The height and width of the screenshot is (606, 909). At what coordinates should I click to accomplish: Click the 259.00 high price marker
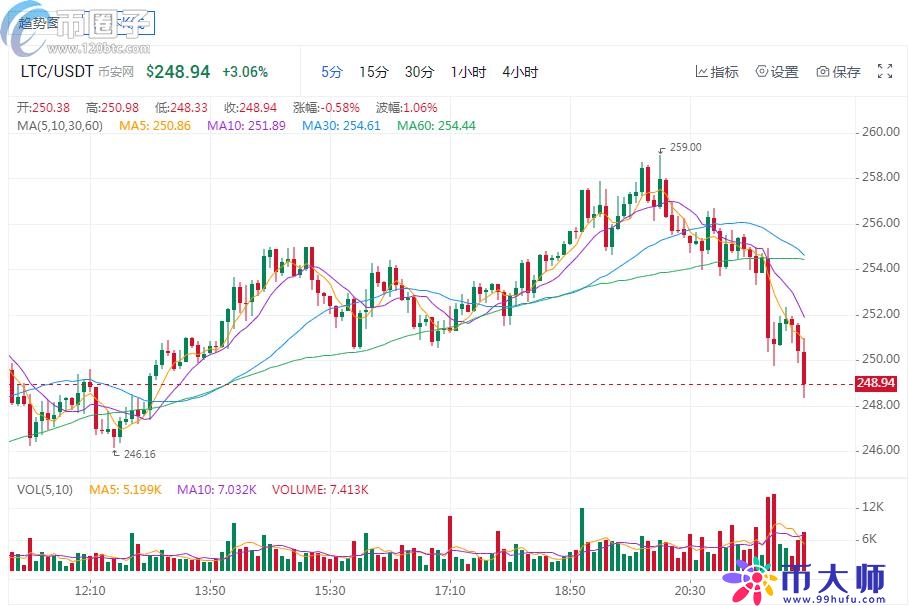(x=685, y=147)
